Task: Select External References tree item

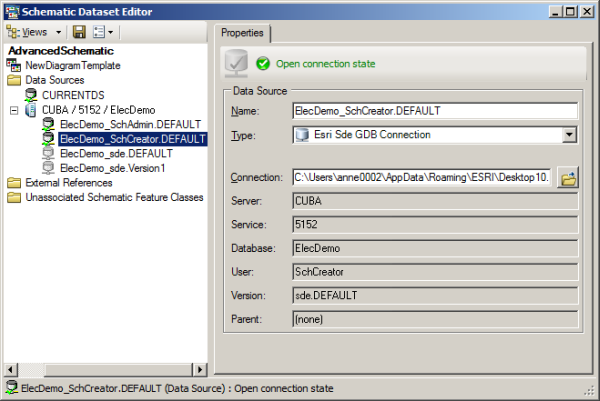Action: 69,183
